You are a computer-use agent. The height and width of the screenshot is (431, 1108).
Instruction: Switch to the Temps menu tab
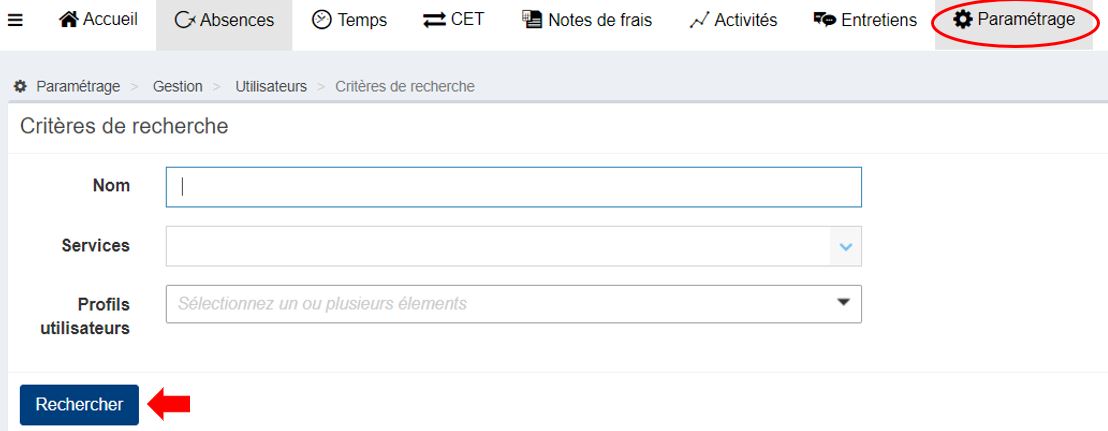350,20
